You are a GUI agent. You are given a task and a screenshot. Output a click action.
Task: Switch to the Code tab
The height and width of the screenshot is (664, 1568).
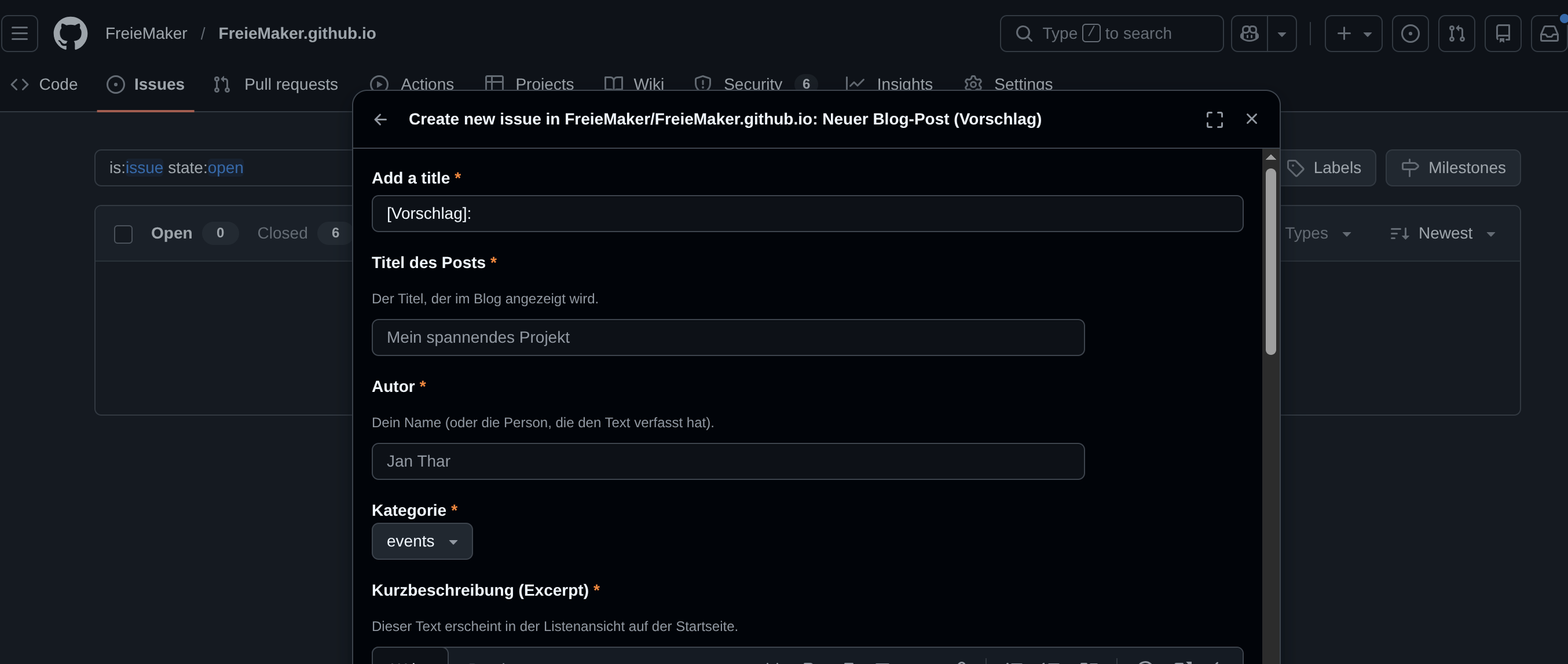click(45, 84)
